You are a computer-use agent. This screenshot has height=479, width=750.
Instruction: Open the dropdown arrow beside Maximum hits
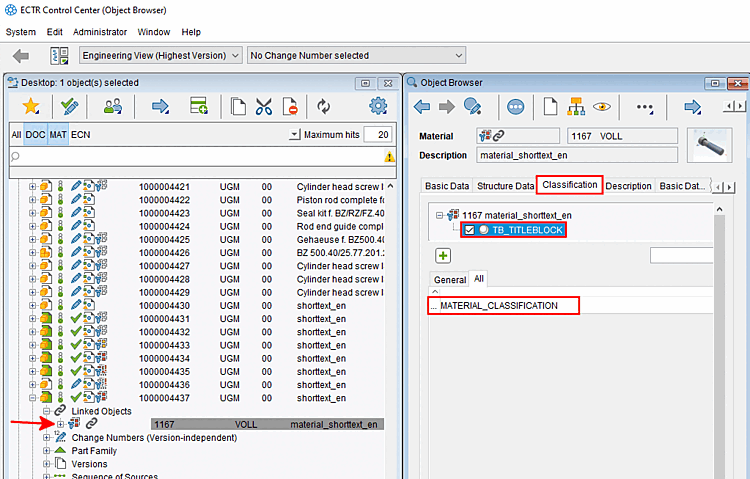(295, 134)
